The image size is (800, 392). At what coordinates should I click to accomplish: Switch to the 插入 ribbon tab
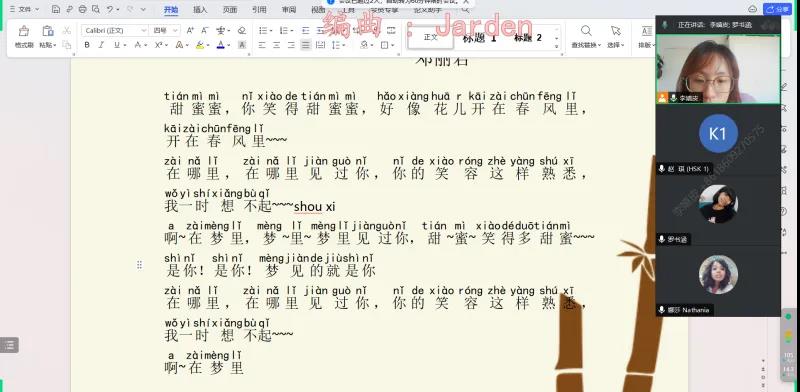tap(200, 10)
